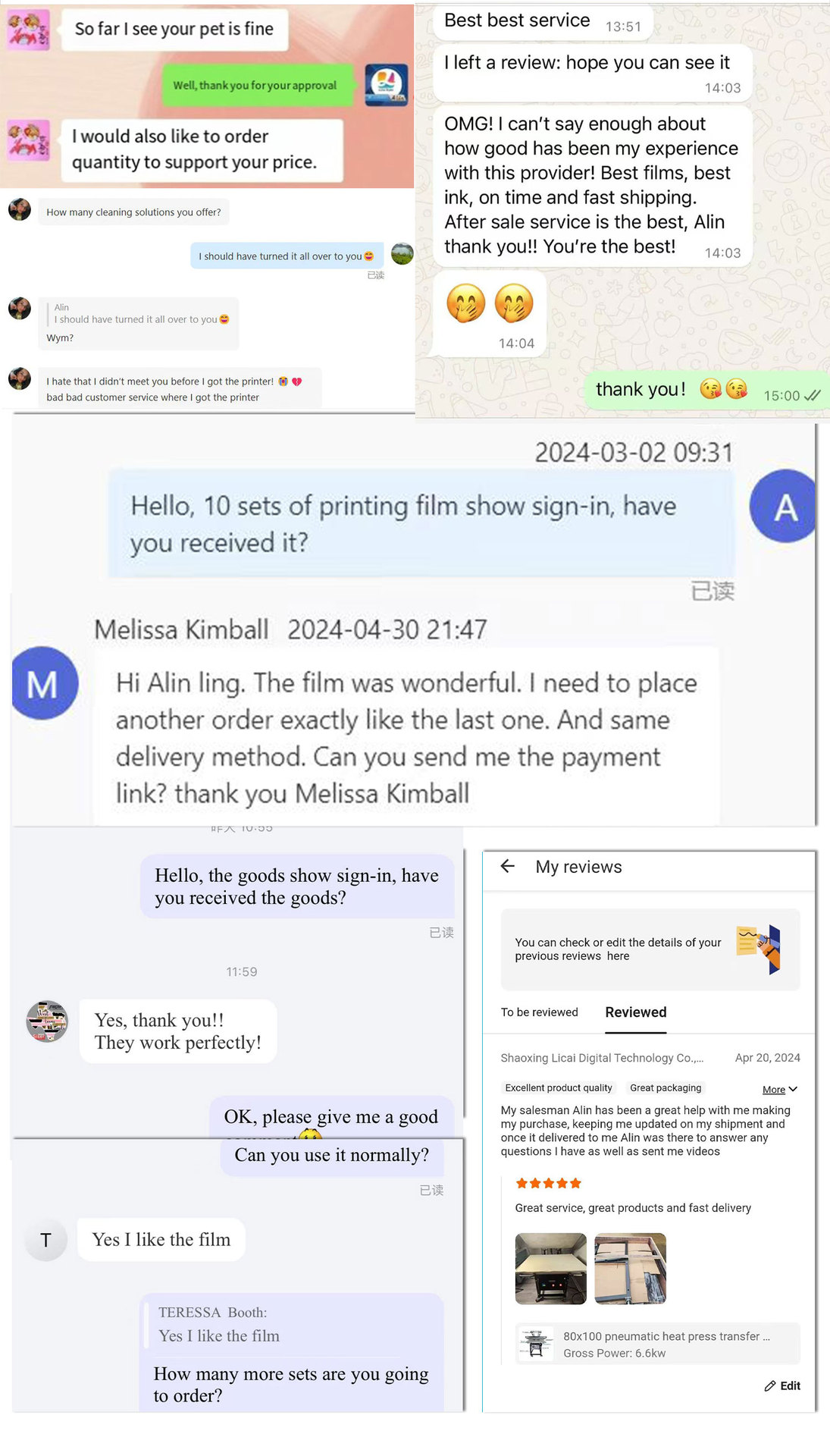Click the read-receipt checkmarks on thank you message

(812, 395)
